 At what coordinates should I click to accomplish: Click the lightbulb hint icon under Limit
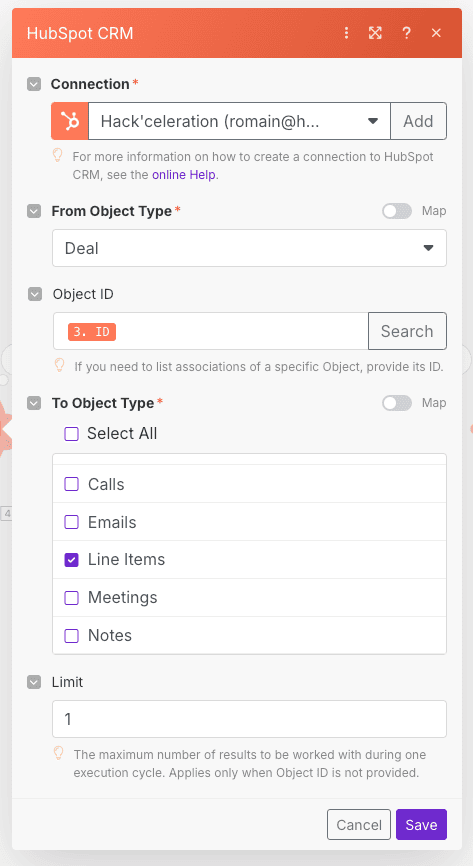point(58,753)
